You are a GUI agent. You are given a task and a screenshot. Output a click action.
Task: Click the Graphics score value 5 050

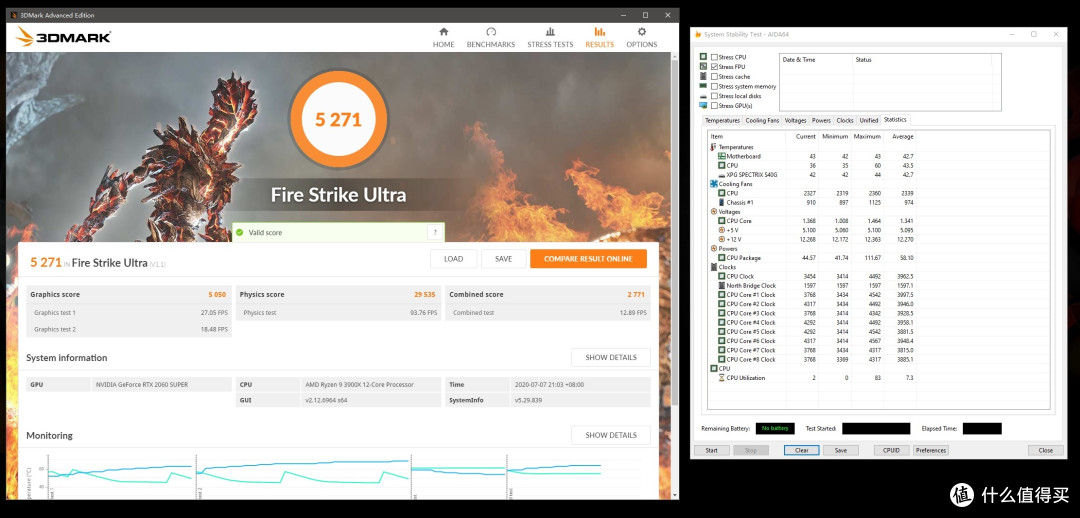217,294
